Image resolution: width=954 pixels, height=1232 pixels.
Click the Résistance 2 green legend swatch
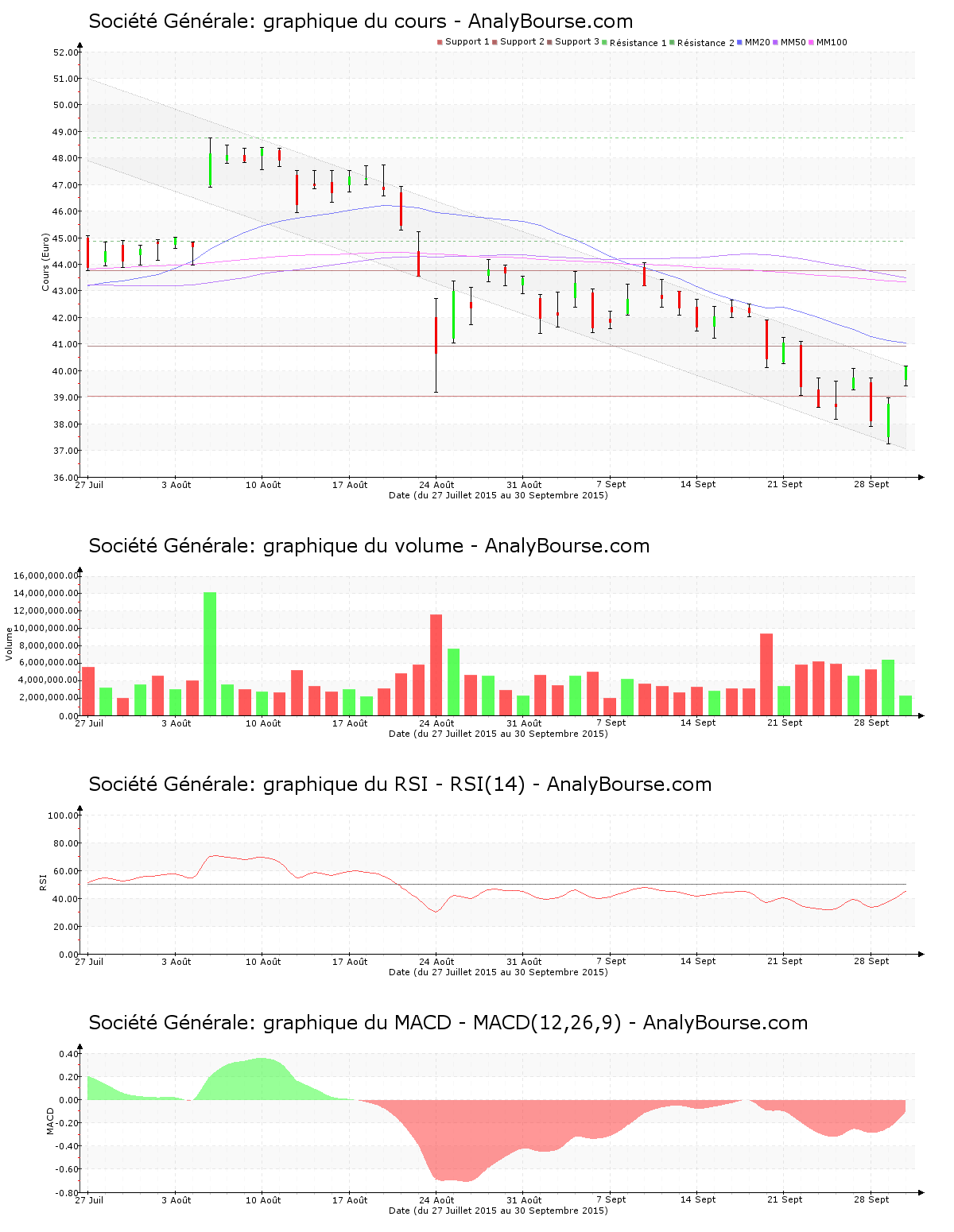pos(672,42)
